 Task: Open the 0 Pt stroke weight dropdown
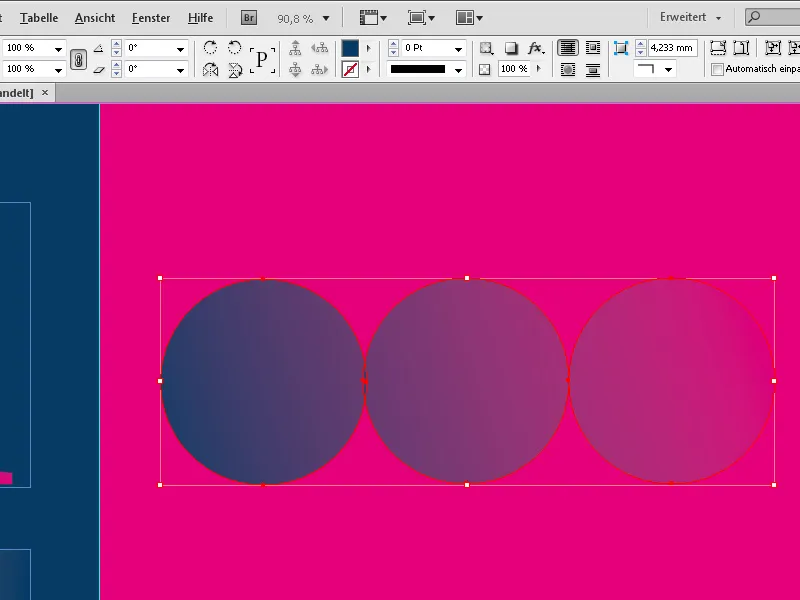tap(458, 49)
